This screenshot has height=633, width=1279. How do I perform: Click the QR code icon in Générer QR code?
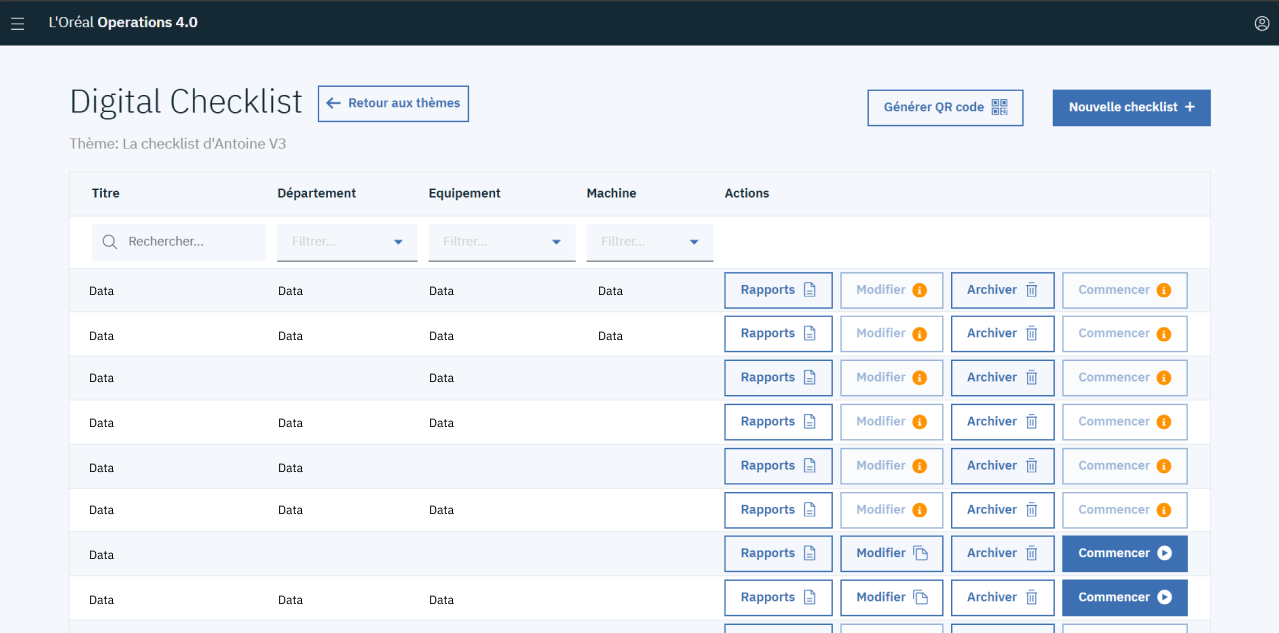(x=1000, y=107)
